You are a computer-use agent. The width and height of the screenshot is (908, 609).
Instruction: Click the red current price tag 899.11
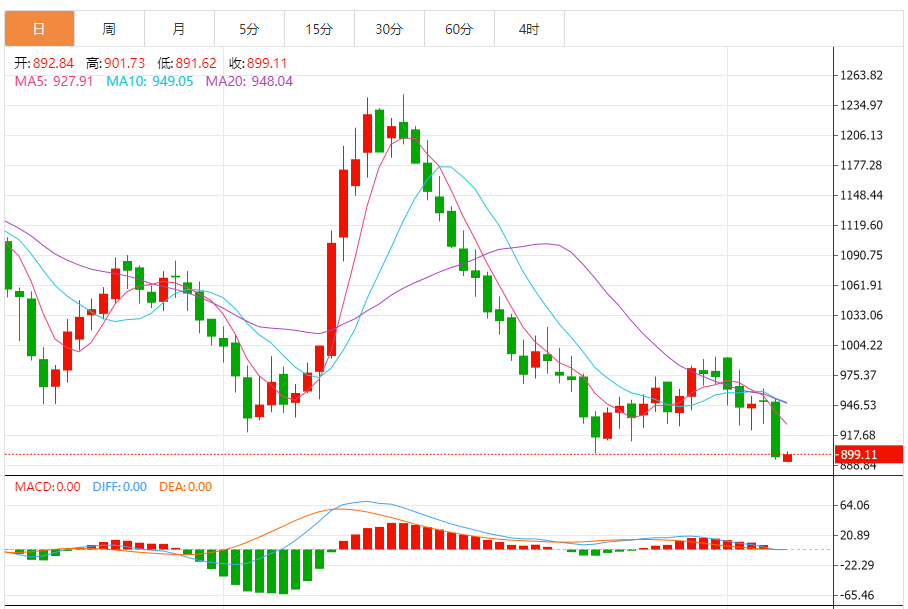point(869,454)
